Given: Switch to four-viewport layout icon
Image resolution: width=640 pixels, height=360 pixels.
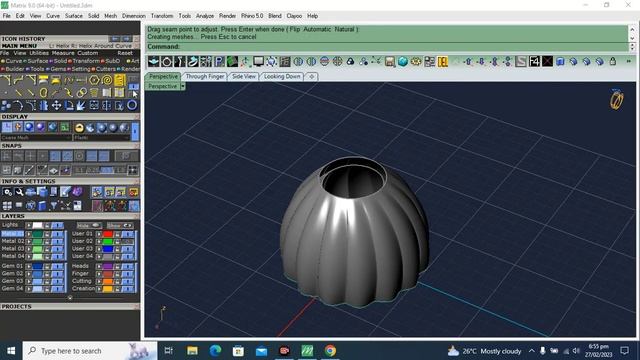Looking at the screenshot, I should tap(7, 206).
